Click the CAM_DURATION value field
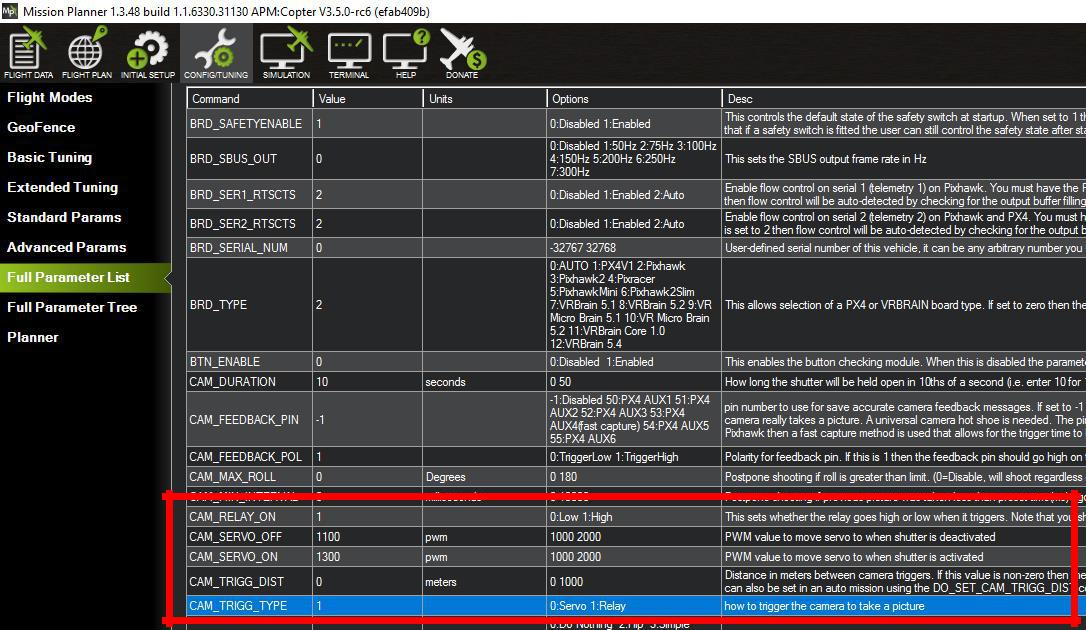This screenshot has width=1086, height=630. tap(367, 382)
